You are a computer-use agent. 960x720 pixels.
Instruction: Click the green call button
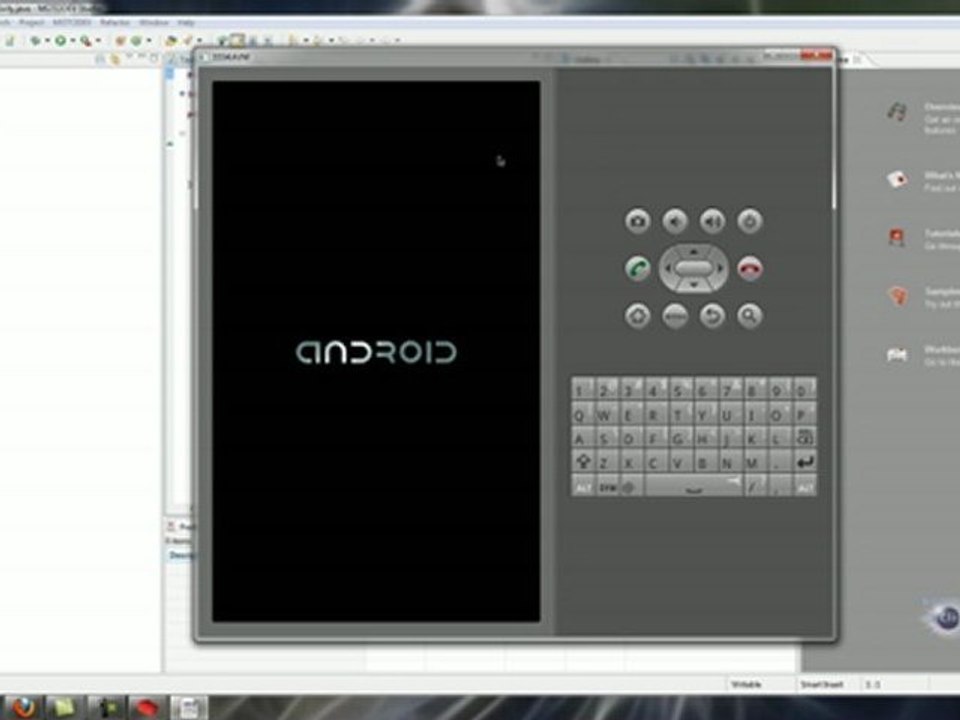pyautogui.click(x=637, y=268)
